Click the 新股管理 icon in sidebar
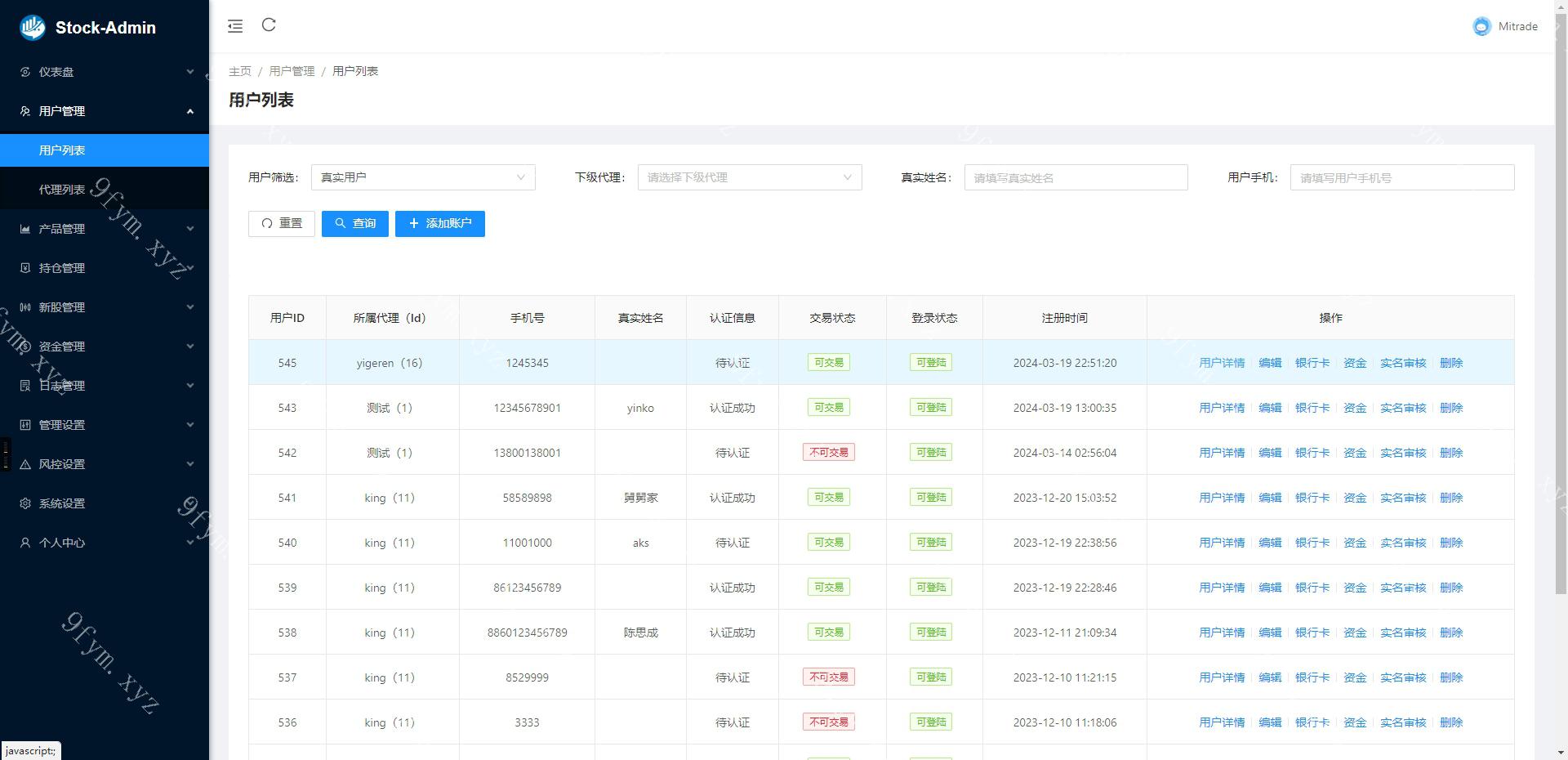This screenshot has width=1568, height=760. pyautogui.click(x=25, y=307)
